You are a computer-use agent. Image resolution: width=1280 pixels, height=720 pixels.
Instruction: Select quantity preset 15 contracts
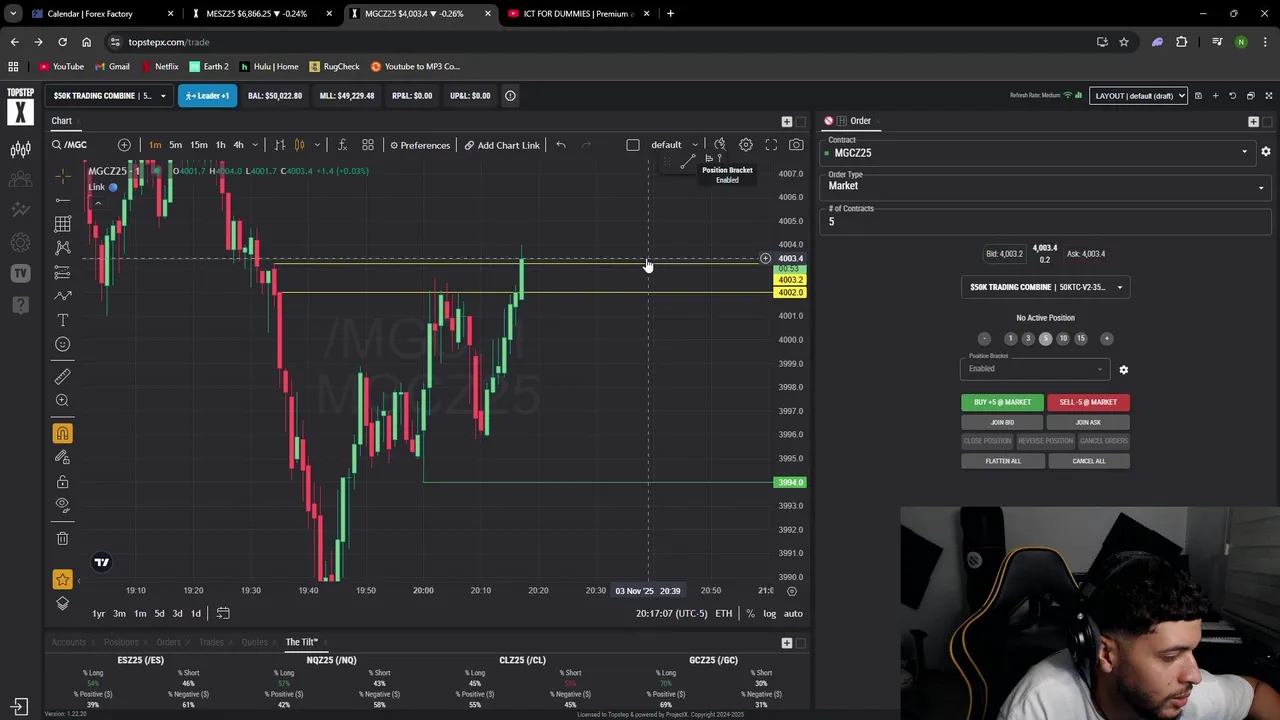pos(1080,339)
